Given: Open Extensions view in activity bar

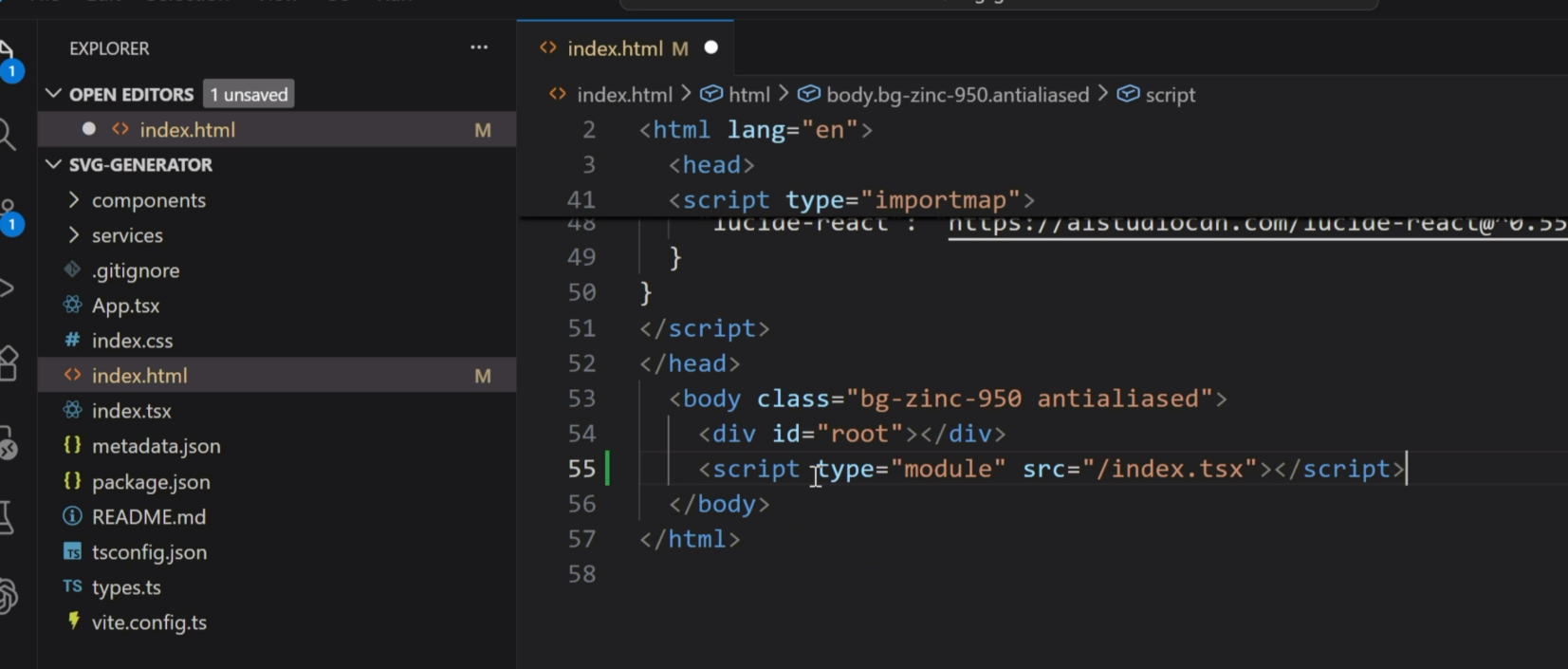Looking at the screenshot, I should pos(9,363).
